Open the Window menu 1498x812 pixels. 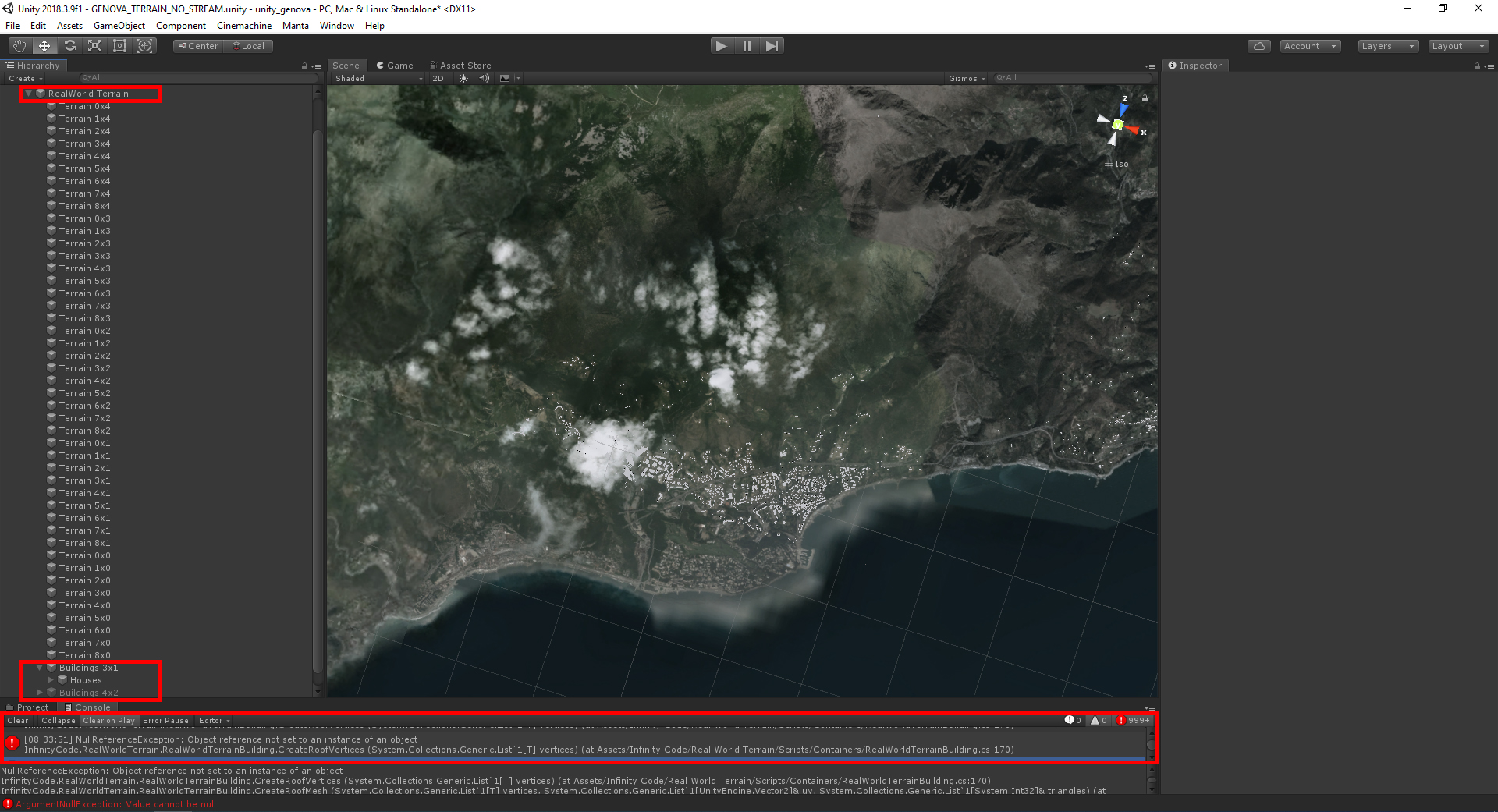pyautogui.click(x=337, y=26)
